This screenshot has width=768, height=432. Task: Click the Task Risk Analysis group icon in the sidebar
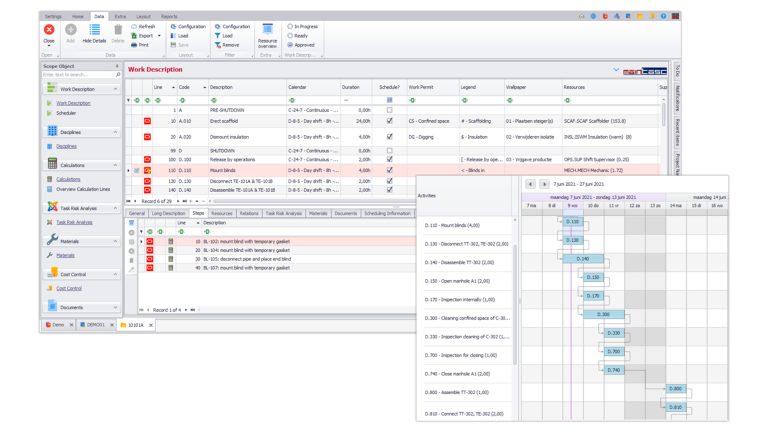pyautogui.click(x=52, y=208)
